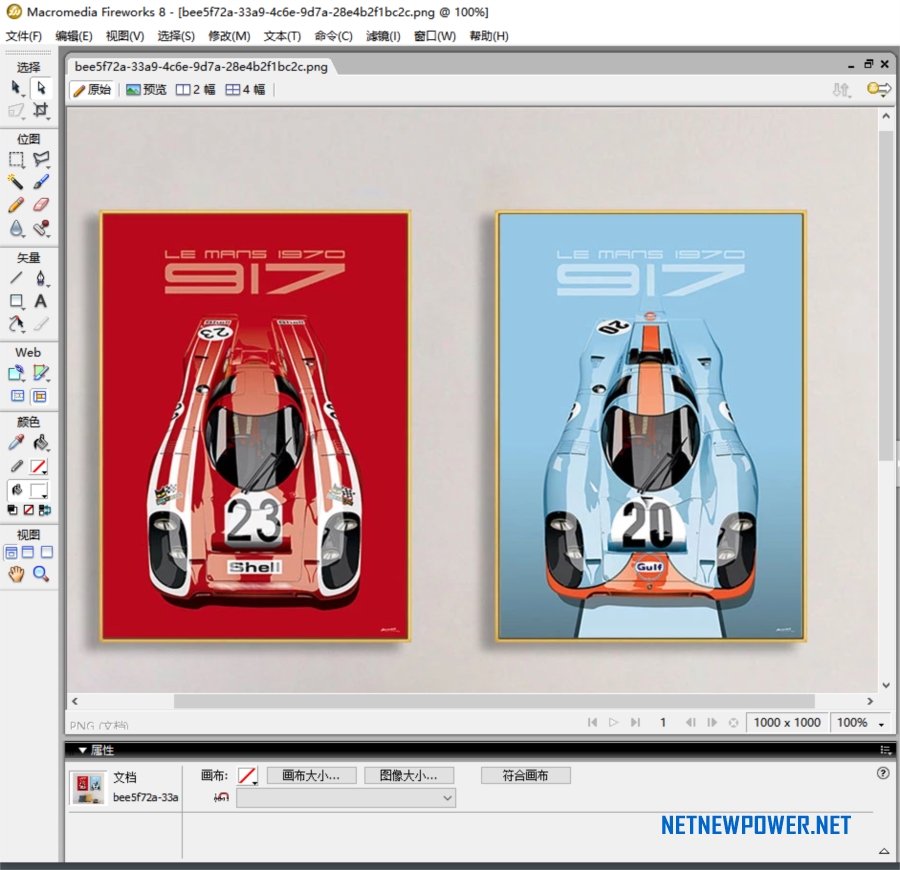Viewport: 900px width, 870px height.
Task: Select the Rubber Stamp tool
Action: point(41,228)
